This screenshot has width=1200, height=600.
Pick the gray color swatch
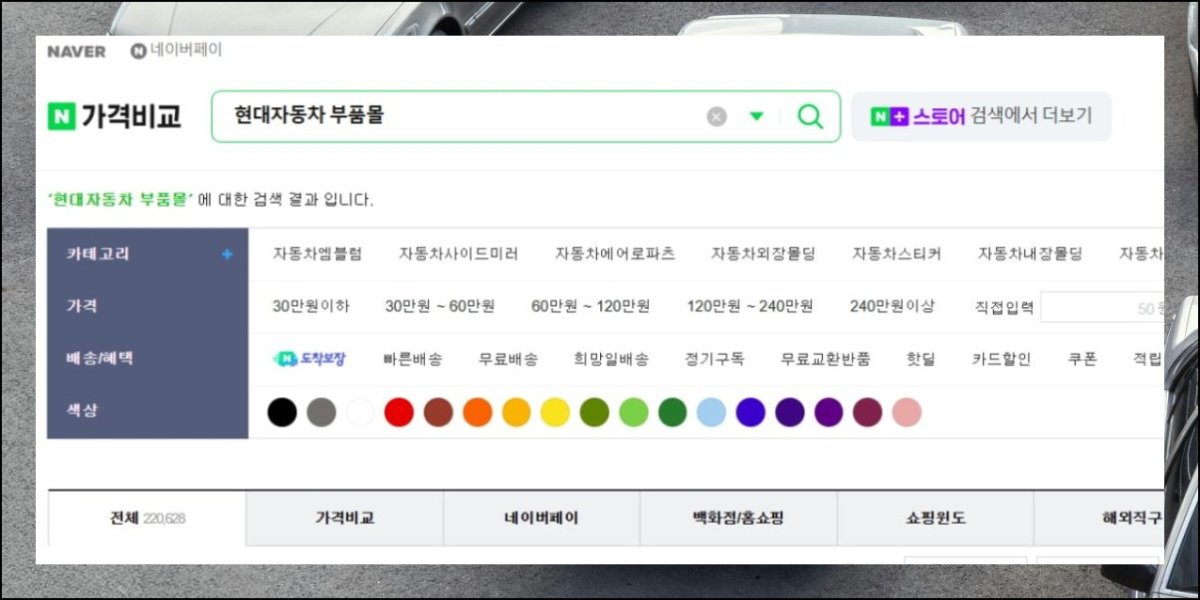point(321,412)
